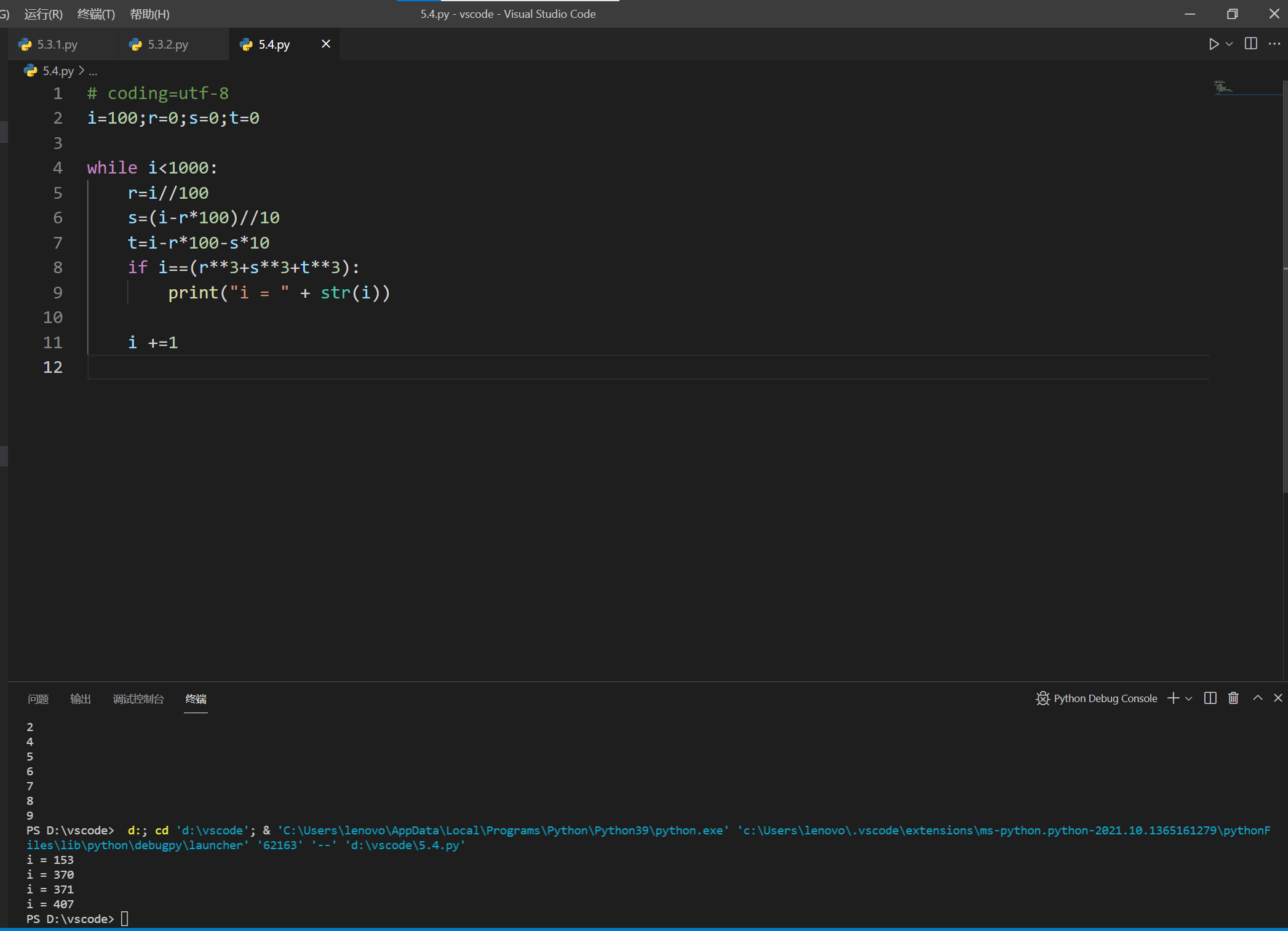Open the 终端(T) menu in menu bar

coord(96,14)
